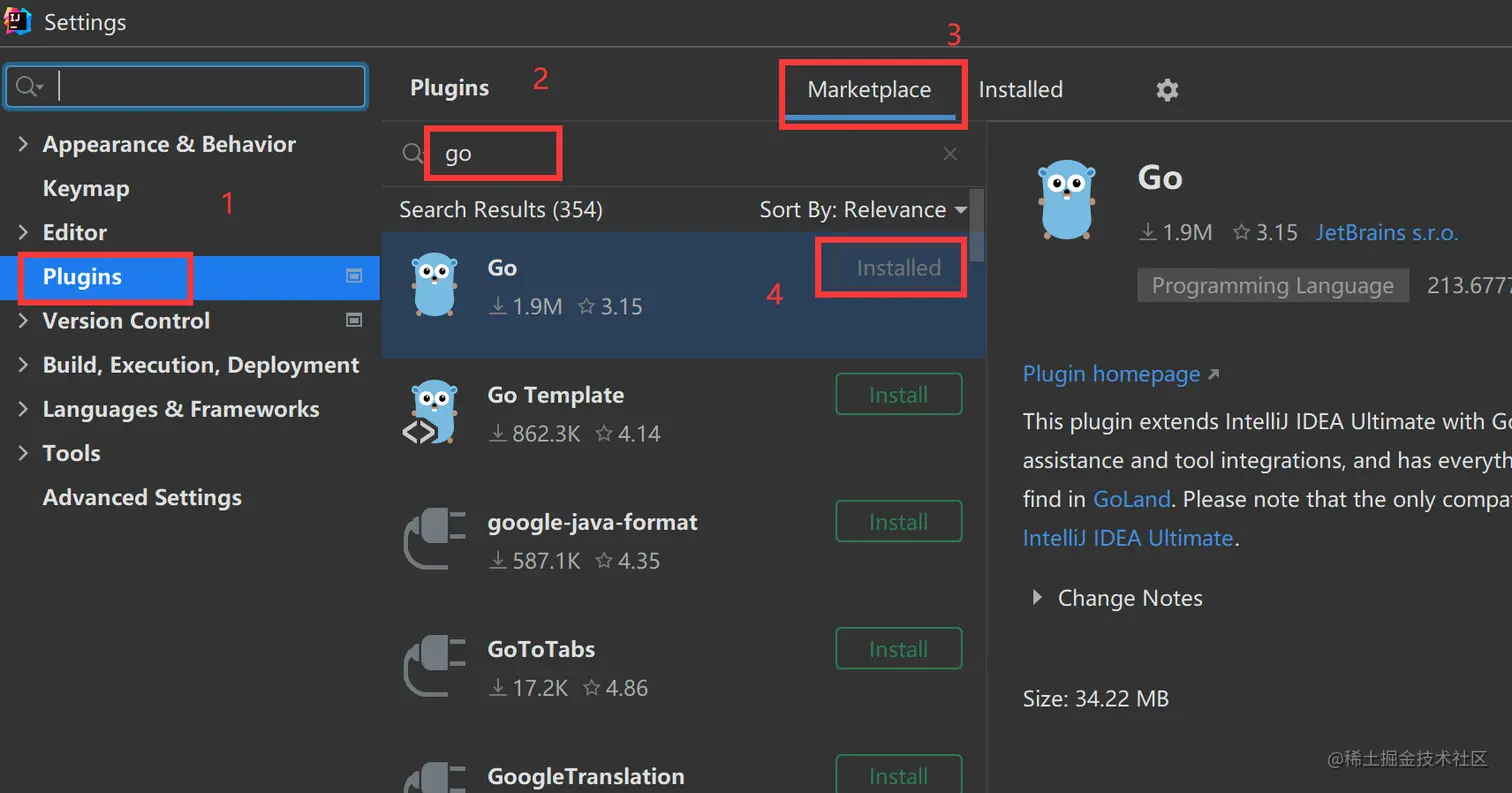1512x793 pixels.
Task: Click the plugin search magnifier icon
Action: tap(412, 153)
